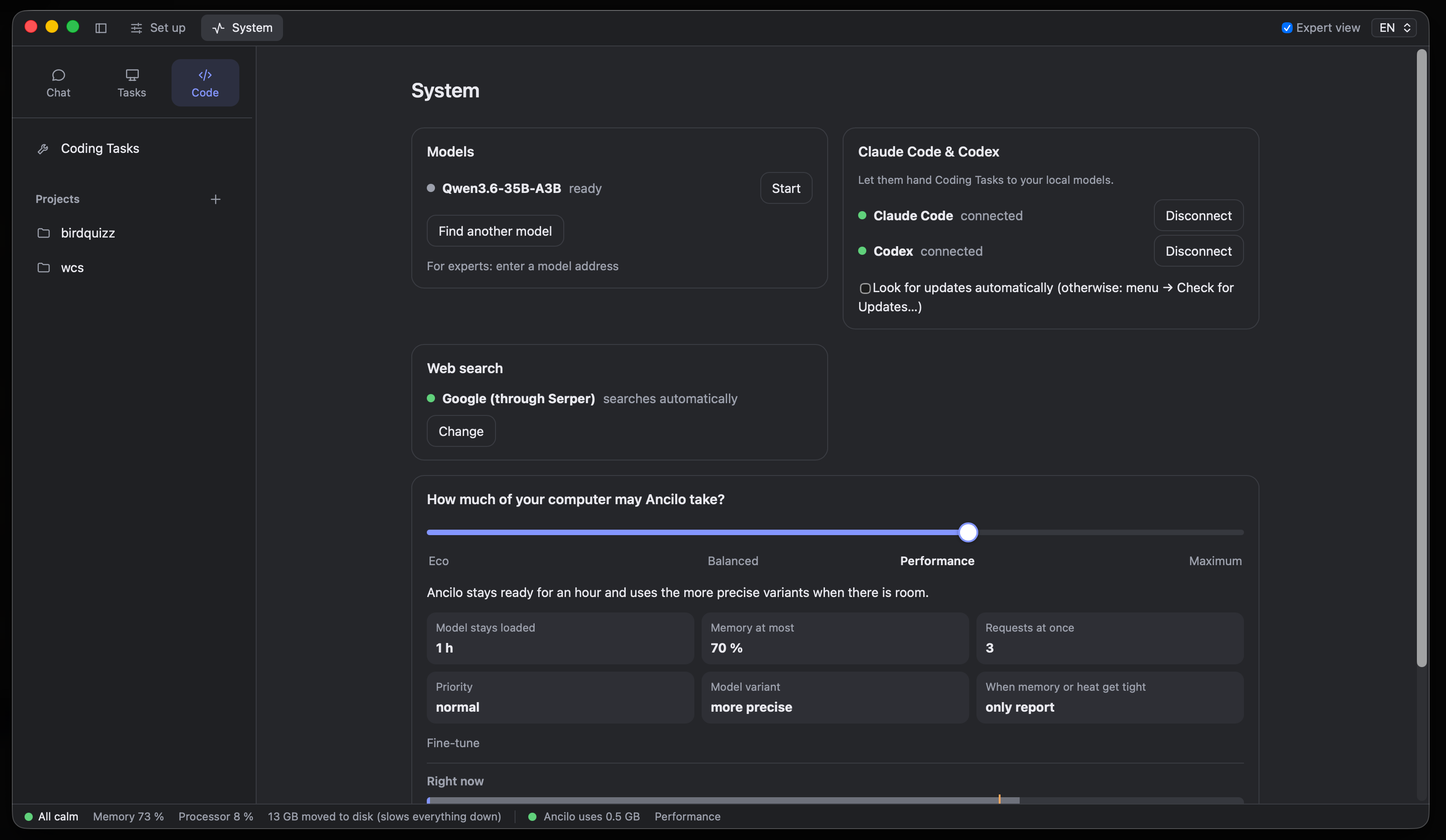
Task: Click the All calm status indicator
Action: [x=51, y=816]
